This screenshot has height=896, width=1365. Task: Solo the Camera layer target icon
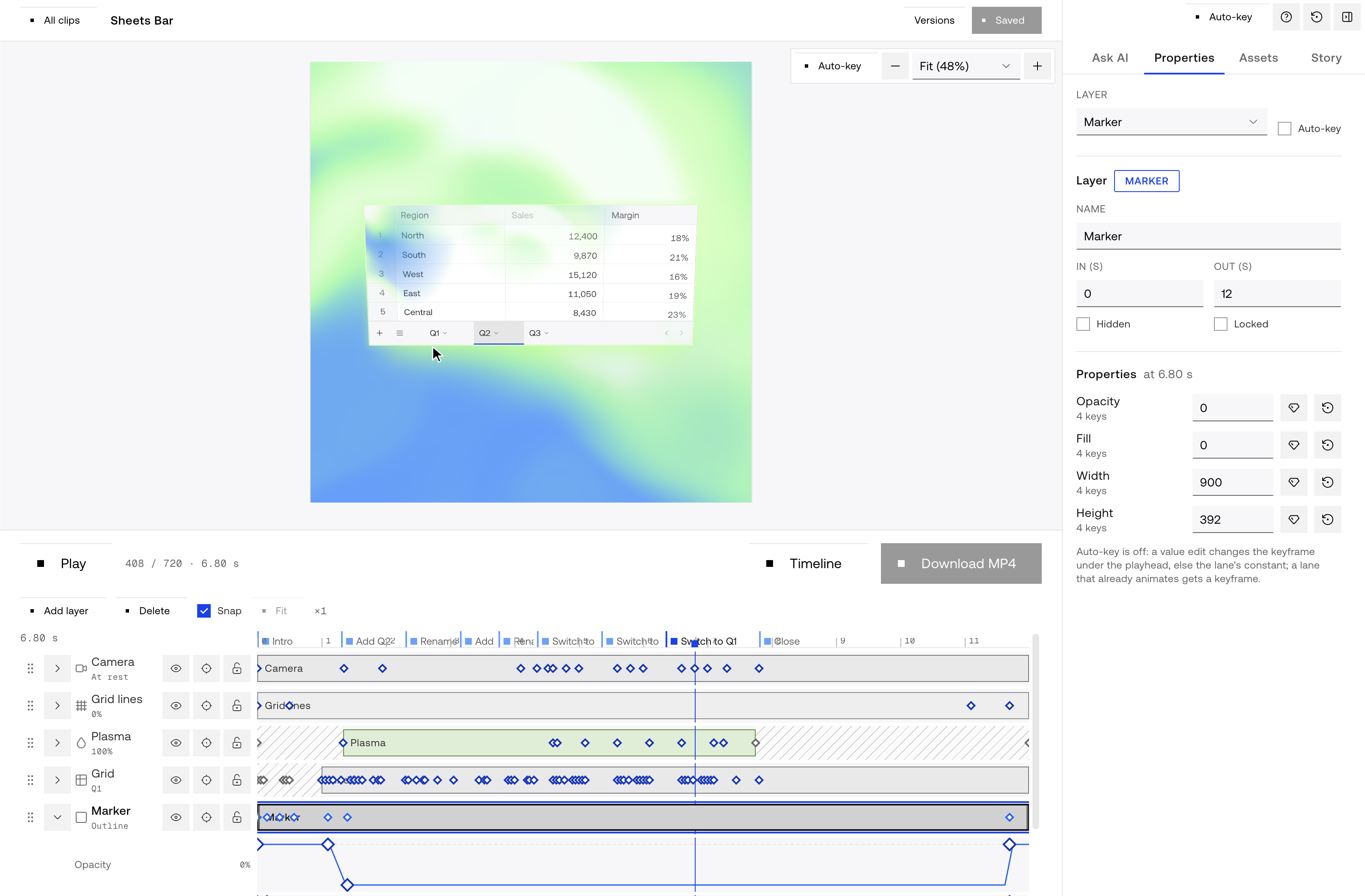pos(206,668)
